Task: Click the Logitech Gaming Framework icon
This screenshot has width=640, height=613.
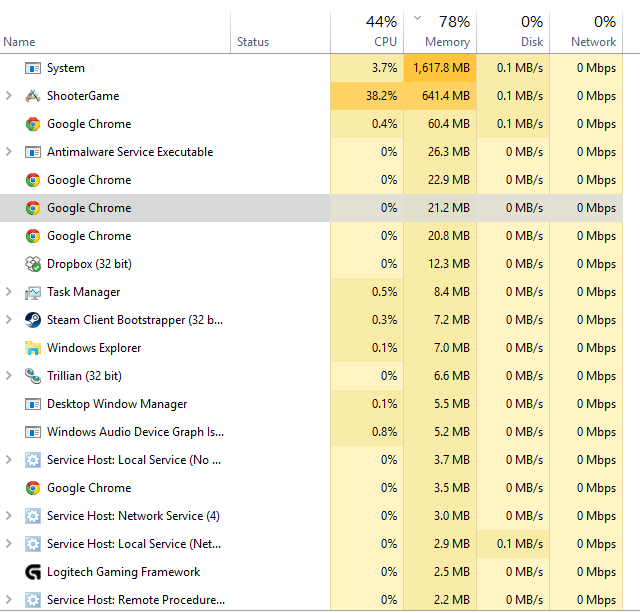Action: pyautogui.click(x=33, y=572)
